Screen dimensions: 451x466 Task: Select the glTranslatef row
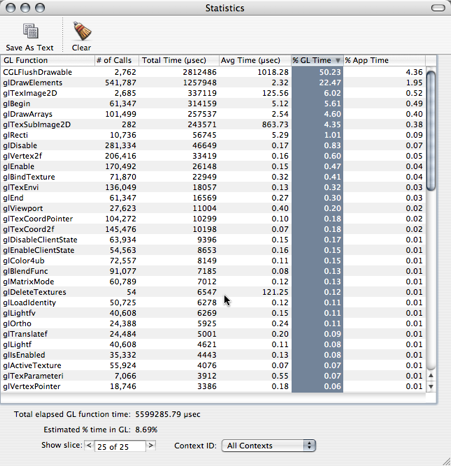point(213,334)
